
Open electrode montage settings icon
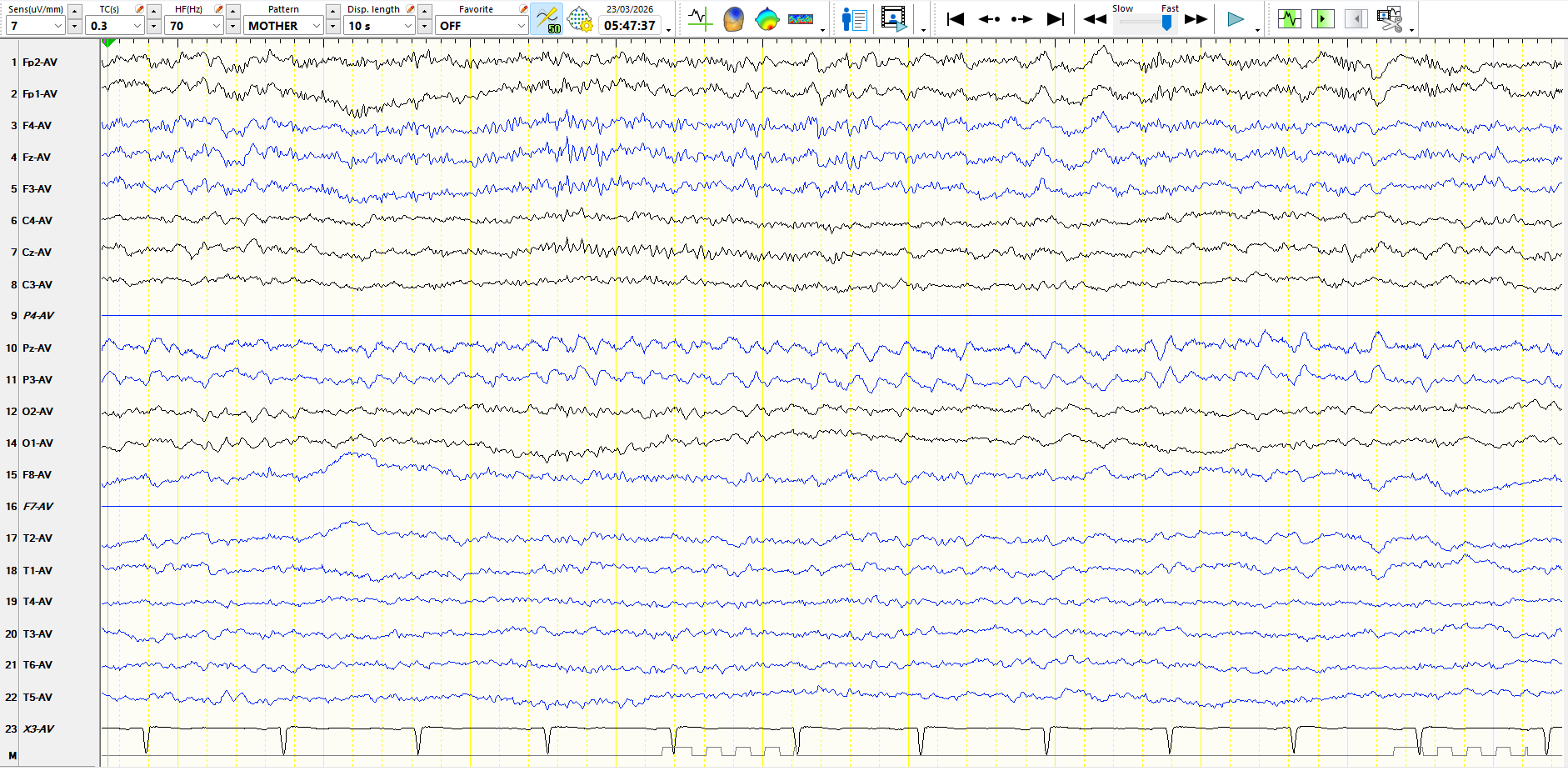(x=580, y=18)
